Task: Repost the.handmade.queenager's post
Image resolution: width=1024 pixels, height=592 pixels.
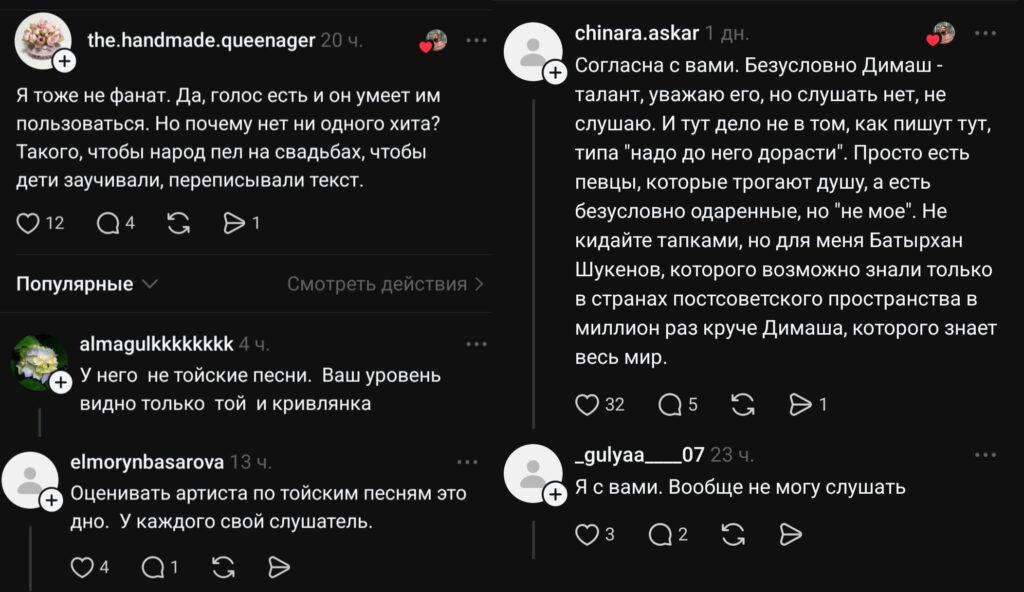Action: tap(179, 223)
